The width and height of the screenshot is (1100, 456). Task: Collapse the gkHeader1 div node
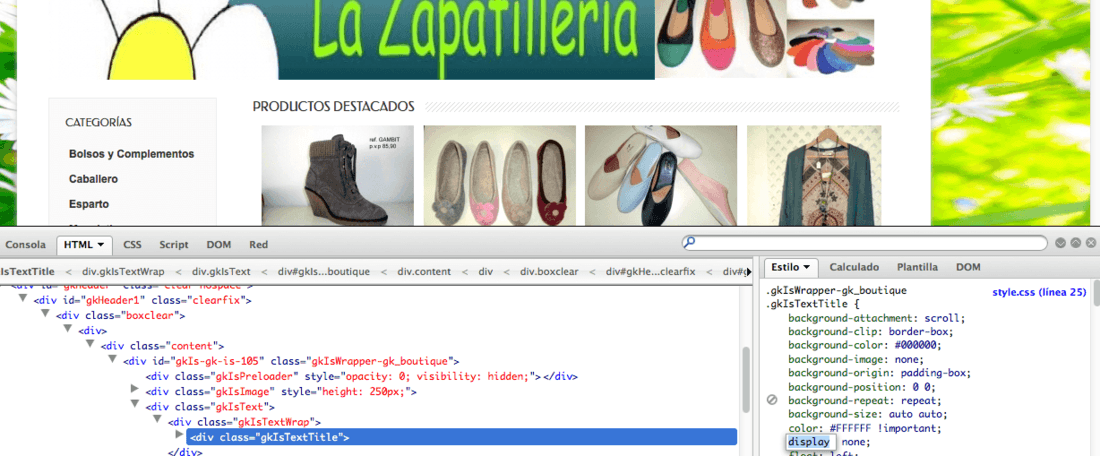tap(22, 300)
